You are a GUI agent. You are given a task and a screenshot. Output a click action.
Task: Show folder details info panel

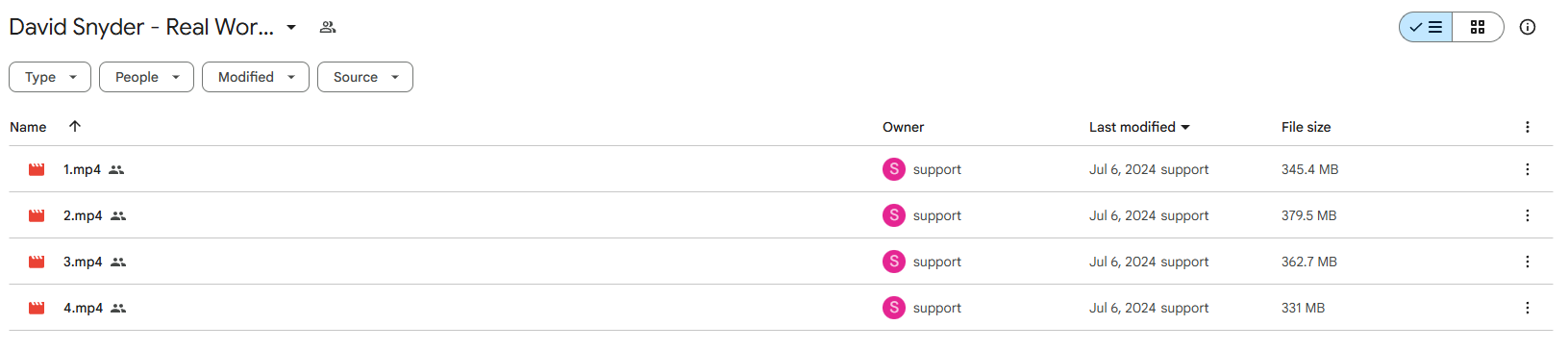click(x=1527, y=27)
